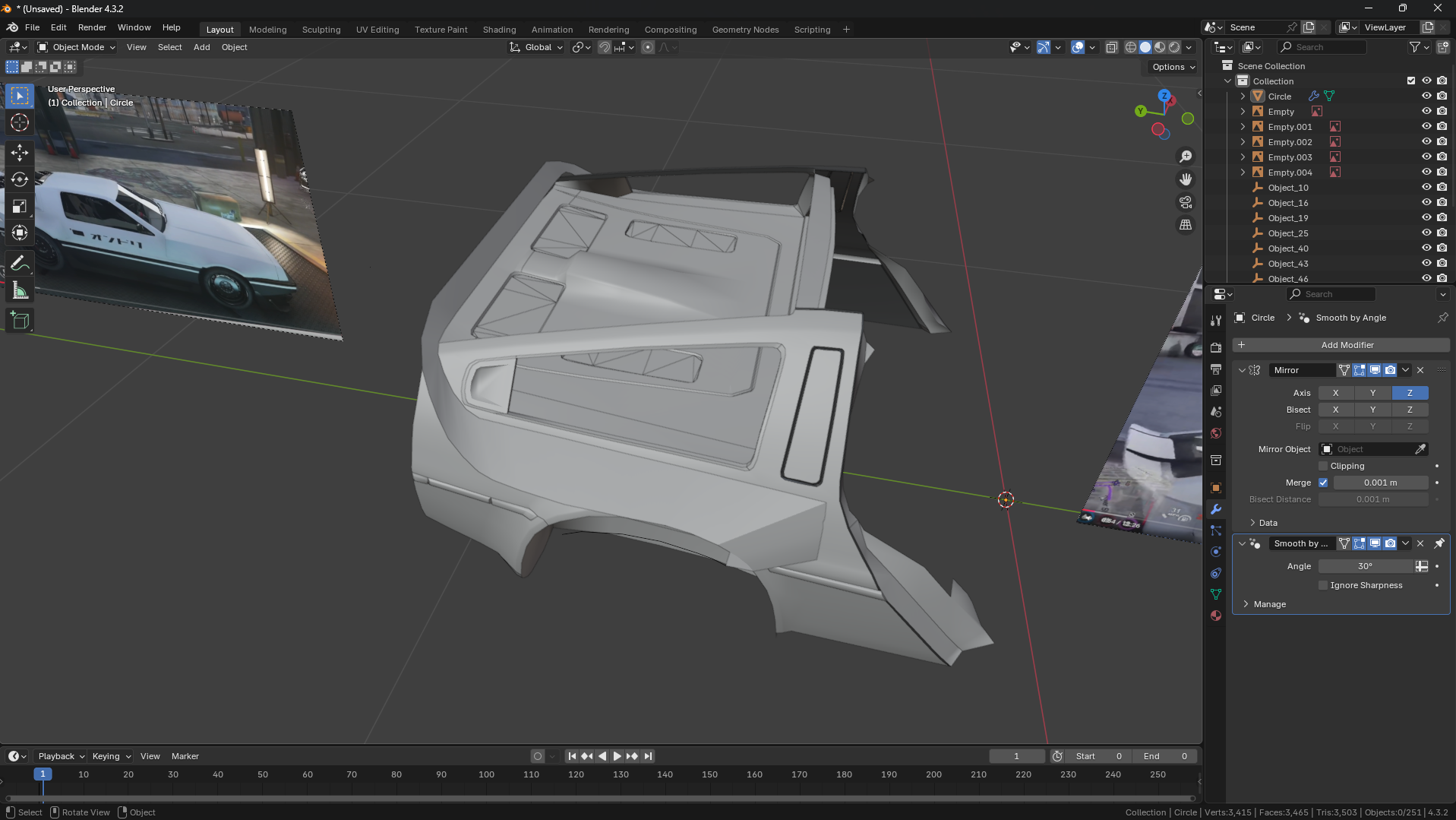The width and height of the screenshot is (1456, 820).
Task: Toggle camera view in viewport gizmo
Action: (x=1185, y=202)
